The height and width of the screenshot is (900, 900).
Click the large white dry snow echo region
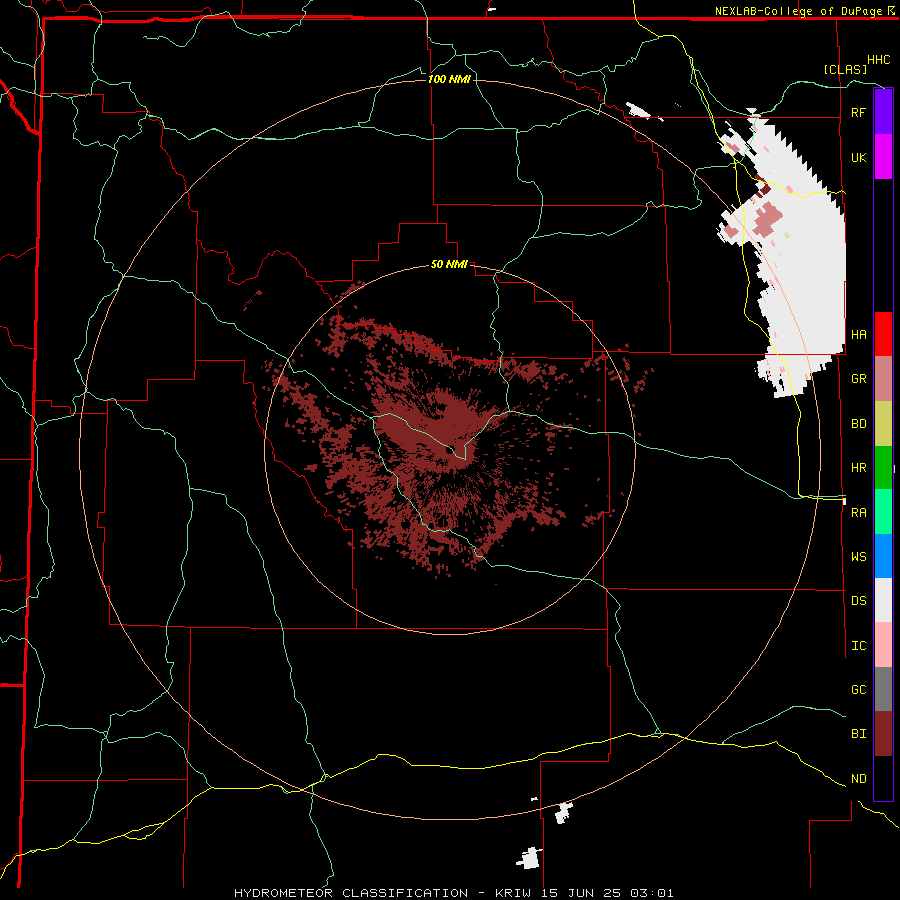pyautogui.click(x=809, y=276)
